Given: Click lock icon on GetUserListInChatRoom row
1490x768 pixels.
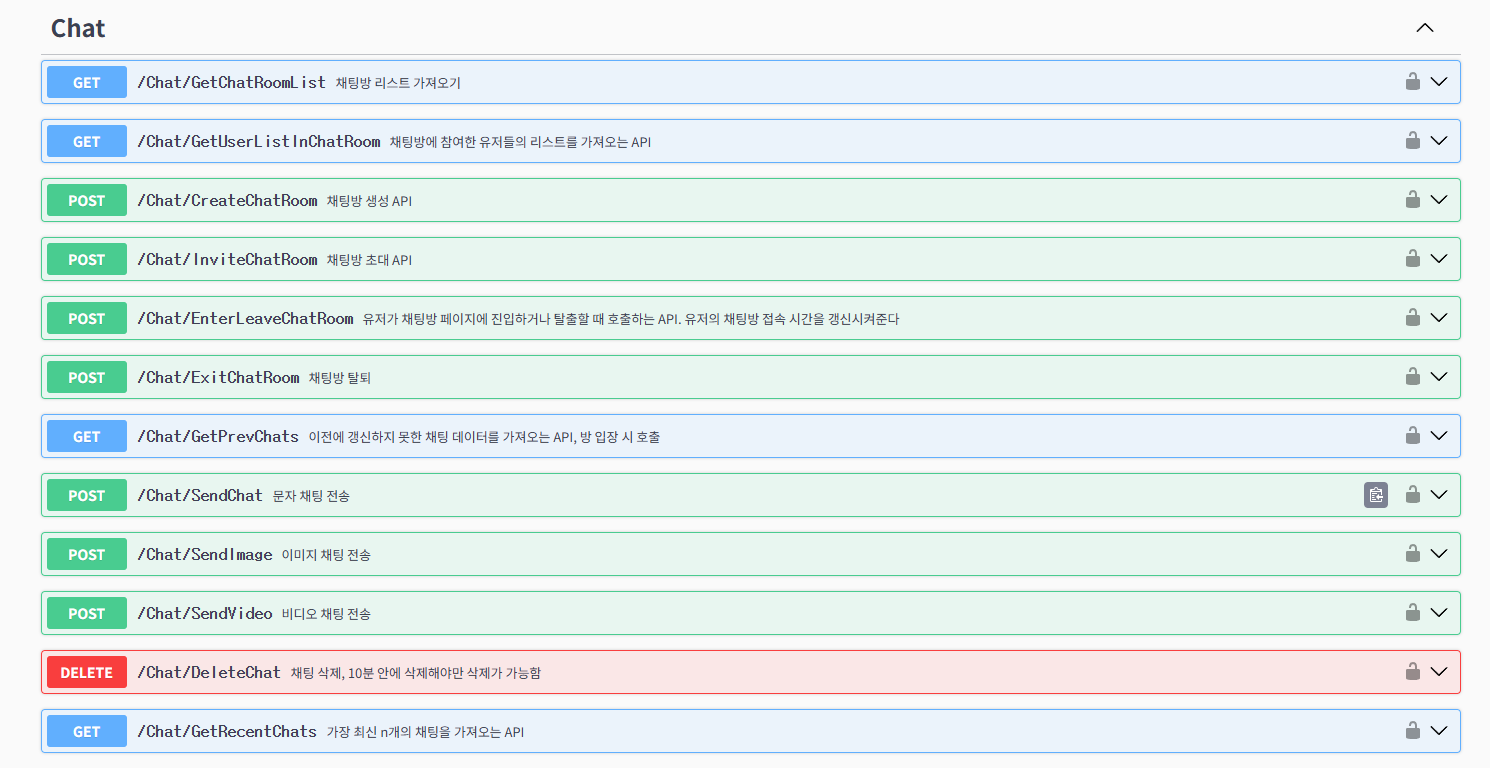Looking at the screenshot, I should pyautogui.click(x=1413, y=140).
